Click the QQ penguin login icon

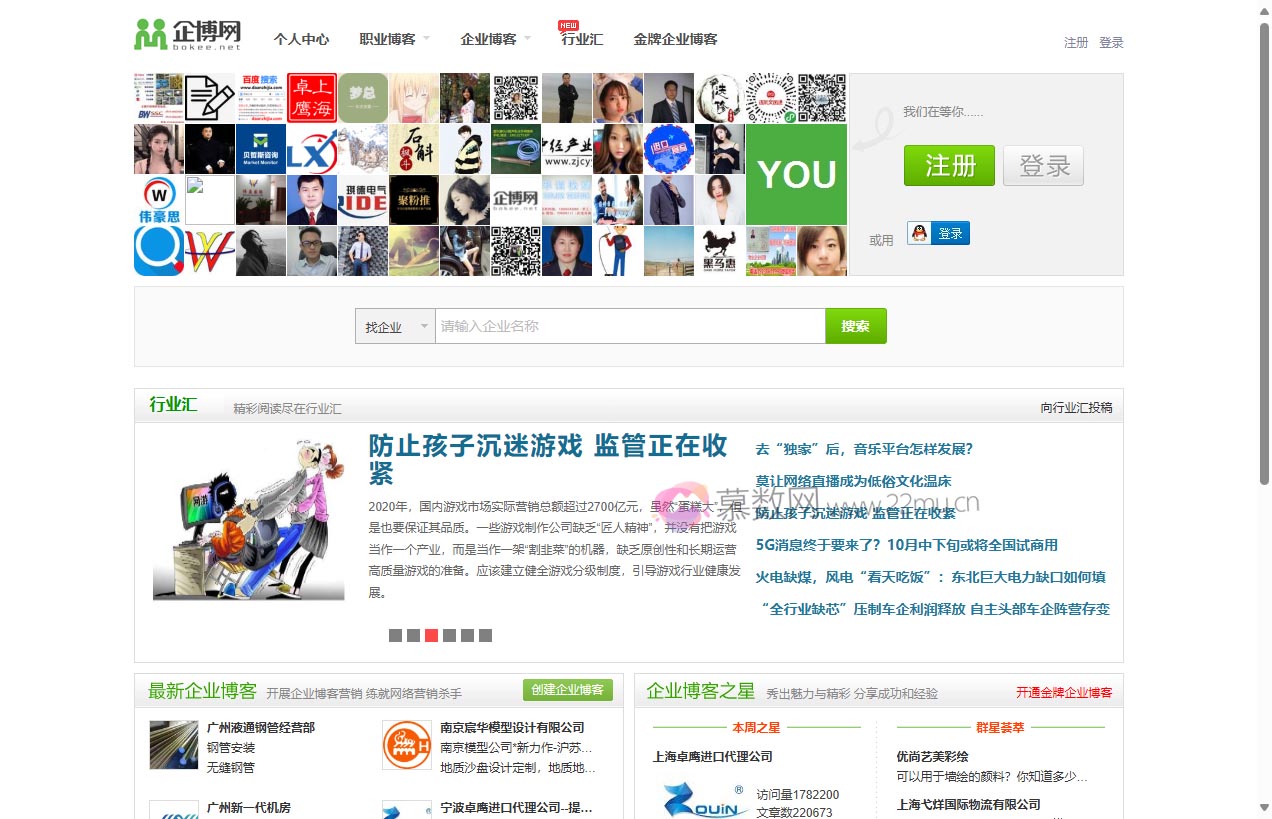point(920,233)
